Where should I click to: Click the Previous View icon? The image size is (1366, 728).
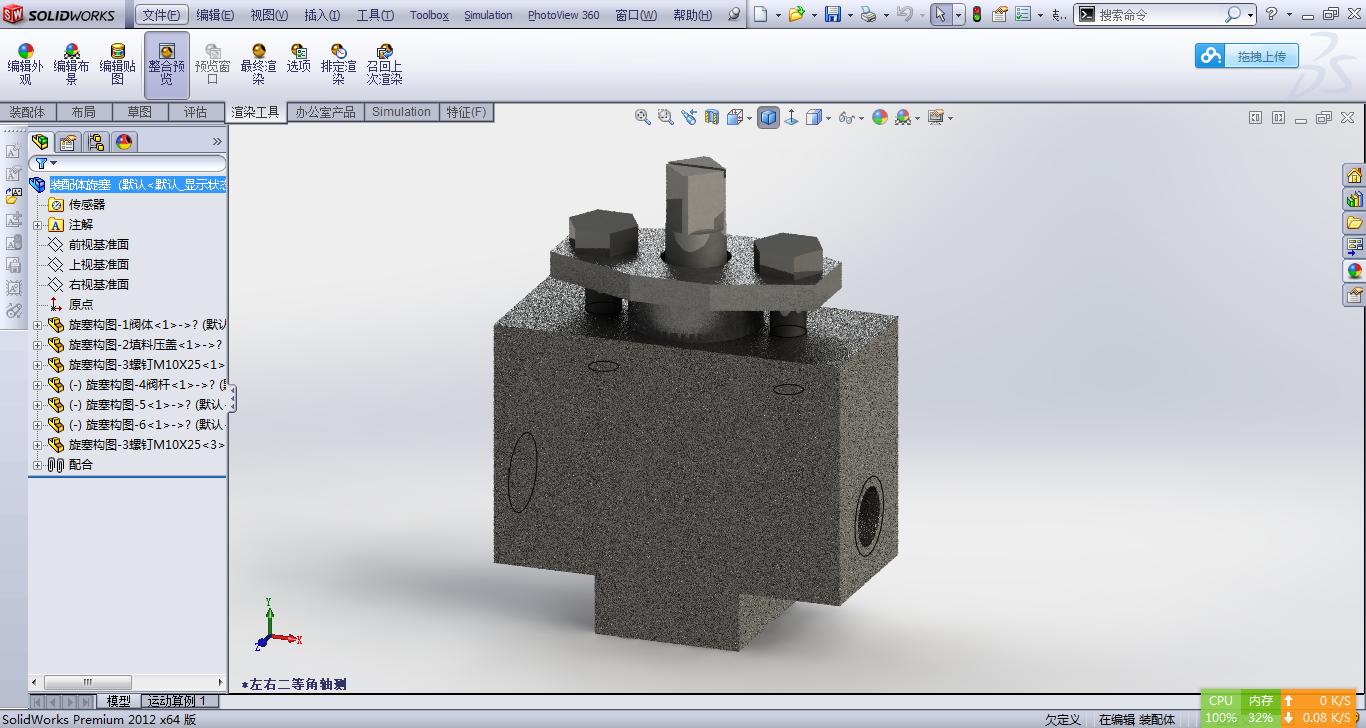point(689,117)
